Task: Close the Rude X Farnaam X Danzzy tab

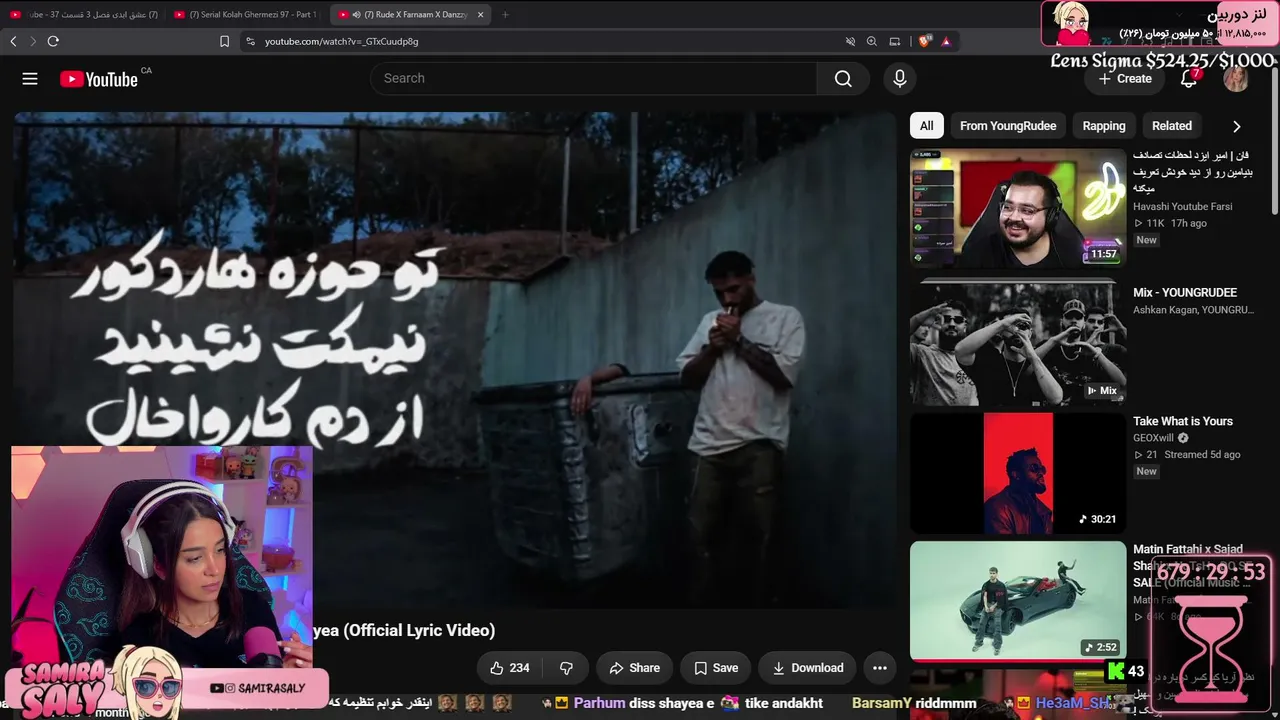Action: tap(480, 14)
